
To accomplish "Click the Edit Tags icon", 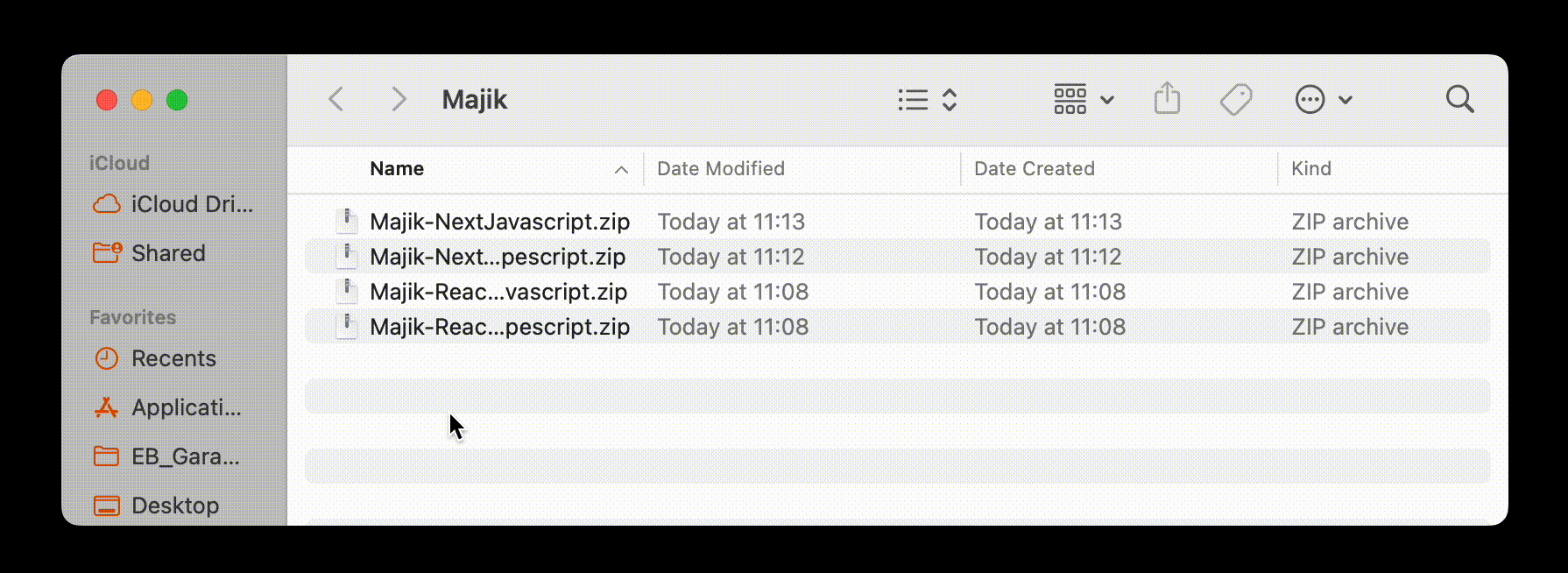I will [x=1235, y=99].
